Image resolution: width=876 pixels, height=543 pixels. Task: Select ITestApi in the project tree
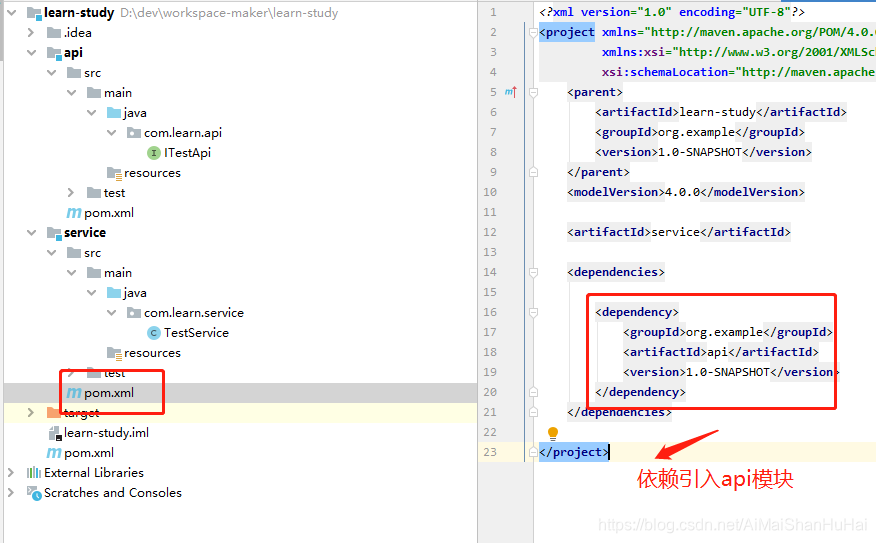click(187, 153)
